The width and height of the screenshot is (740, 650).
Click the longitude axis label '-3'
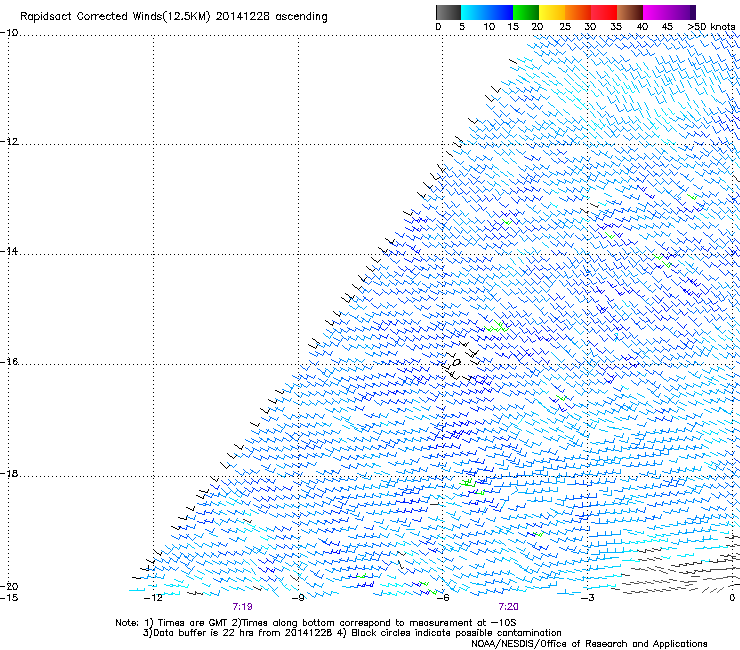[587, 598]
